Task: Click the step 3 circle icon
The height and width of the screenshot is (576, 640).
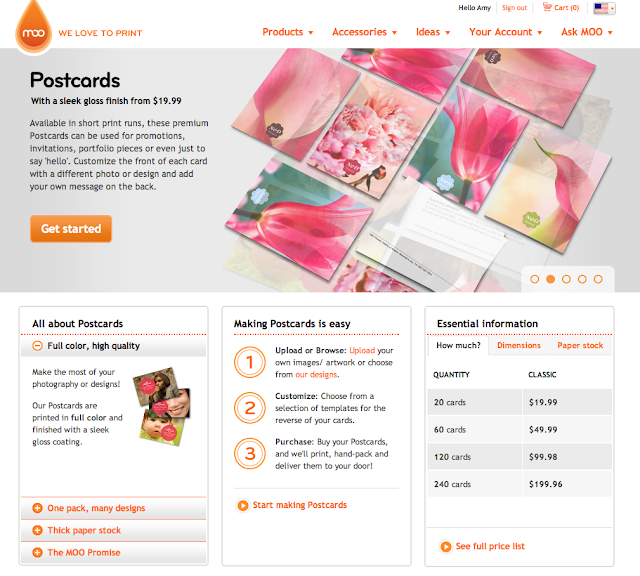Action: tap(250, 454)
